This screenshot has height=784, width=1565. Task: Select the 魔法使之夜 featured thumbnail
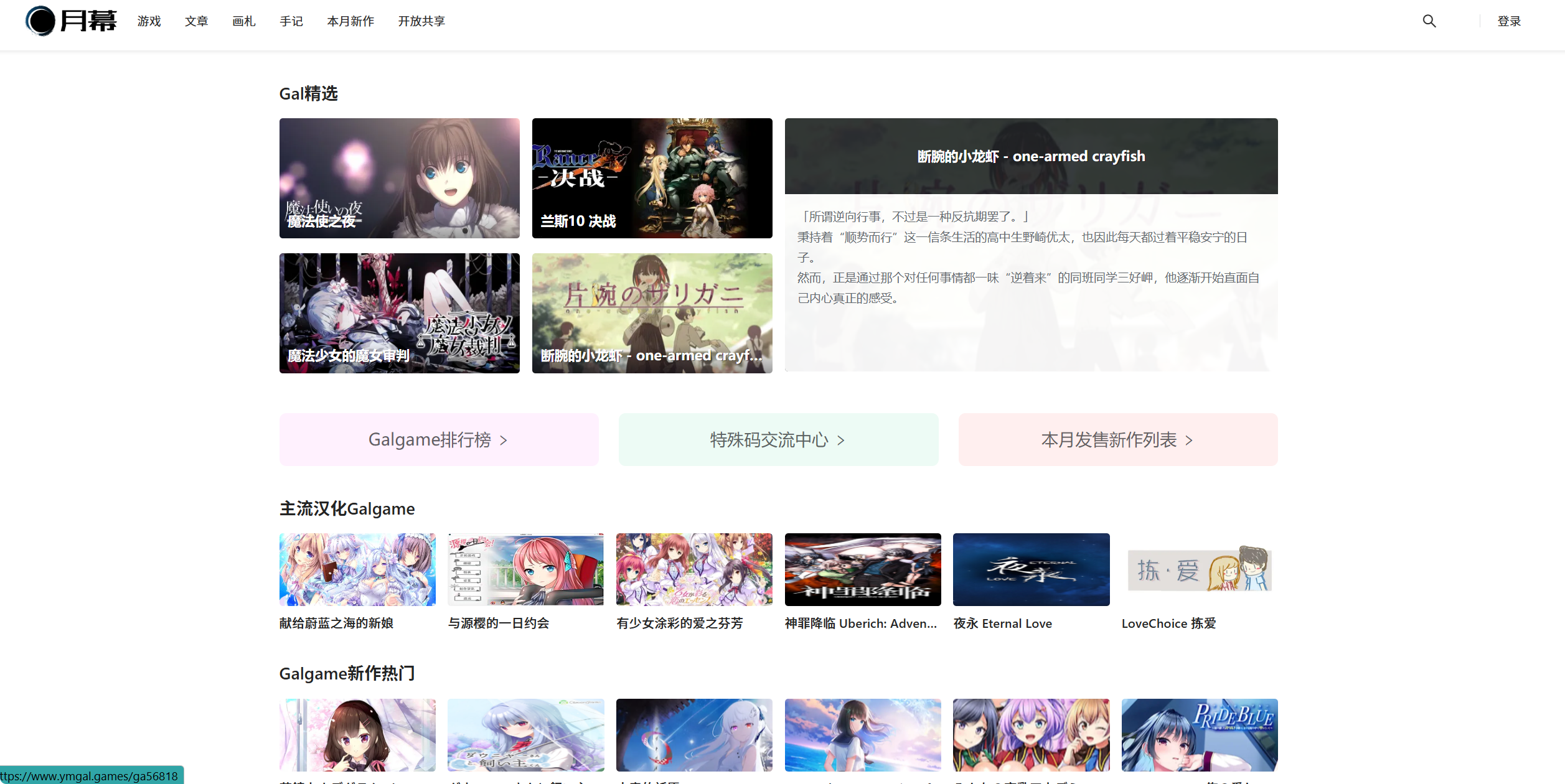pyautogui.click(x=399, y=178)
